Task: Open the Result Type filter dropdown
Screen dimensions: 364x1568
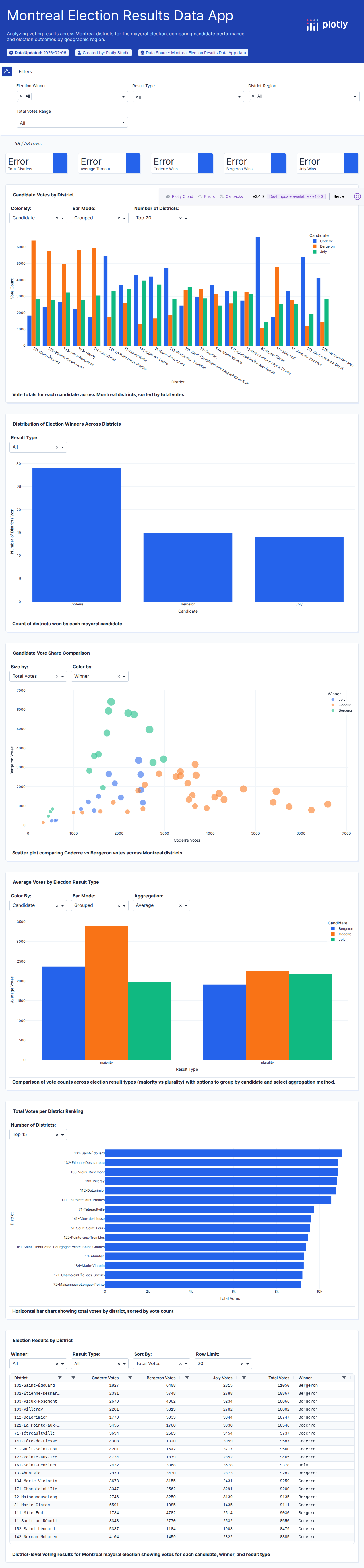Action: point(188,97)
